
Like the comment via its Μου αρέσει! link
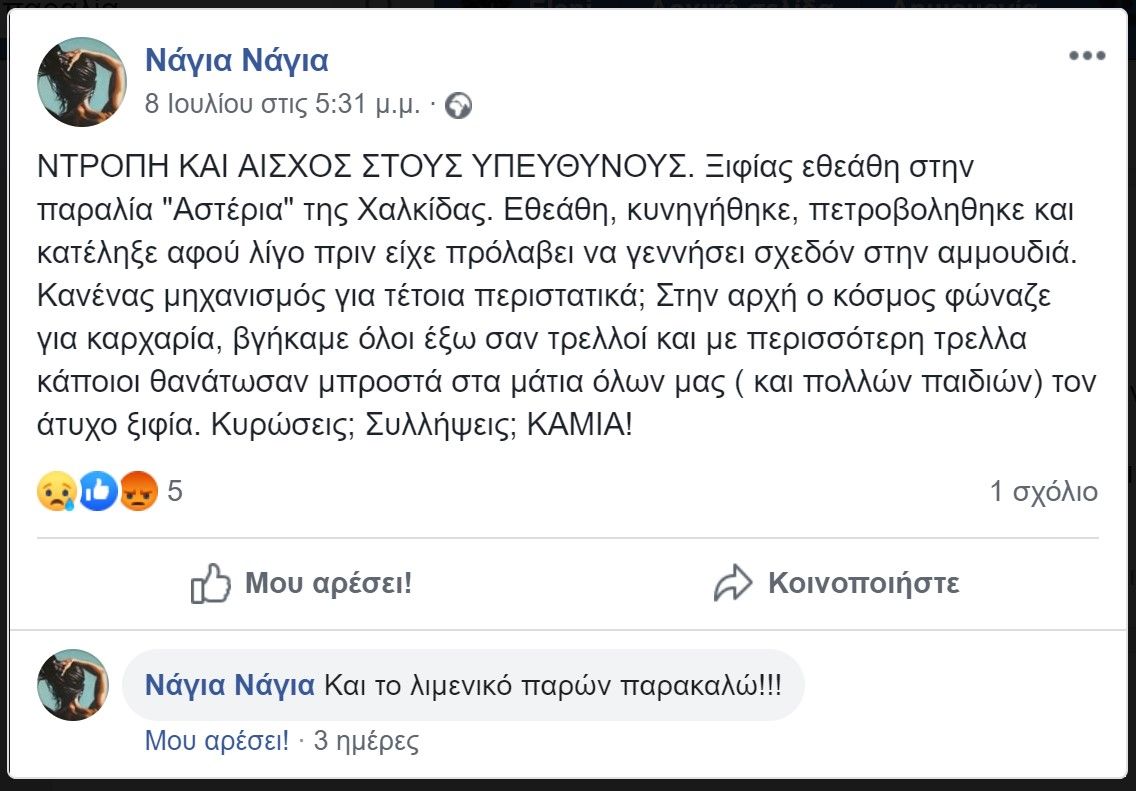(217, 742)
